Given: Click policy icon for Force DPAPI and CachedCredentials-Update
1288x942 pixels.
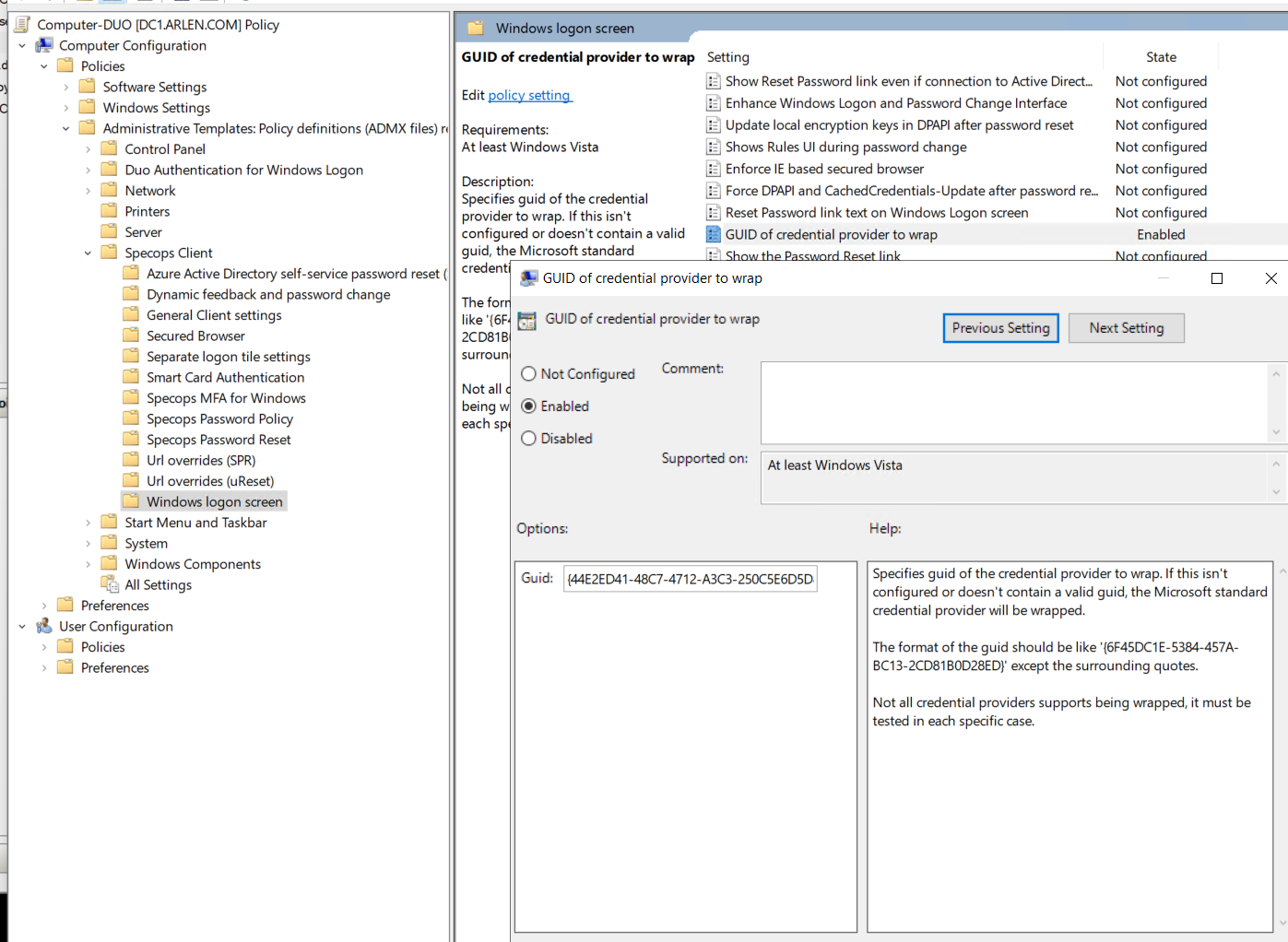Looking at the screenshot, I should [714, 191].
